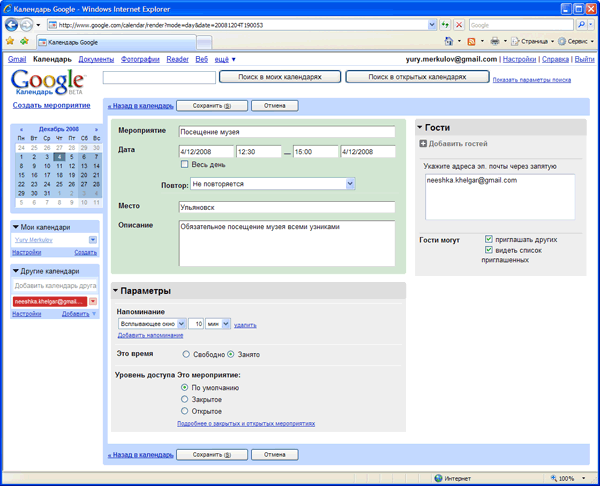Open the Сервис menu
600x486 pixels.
pos(576,41)
